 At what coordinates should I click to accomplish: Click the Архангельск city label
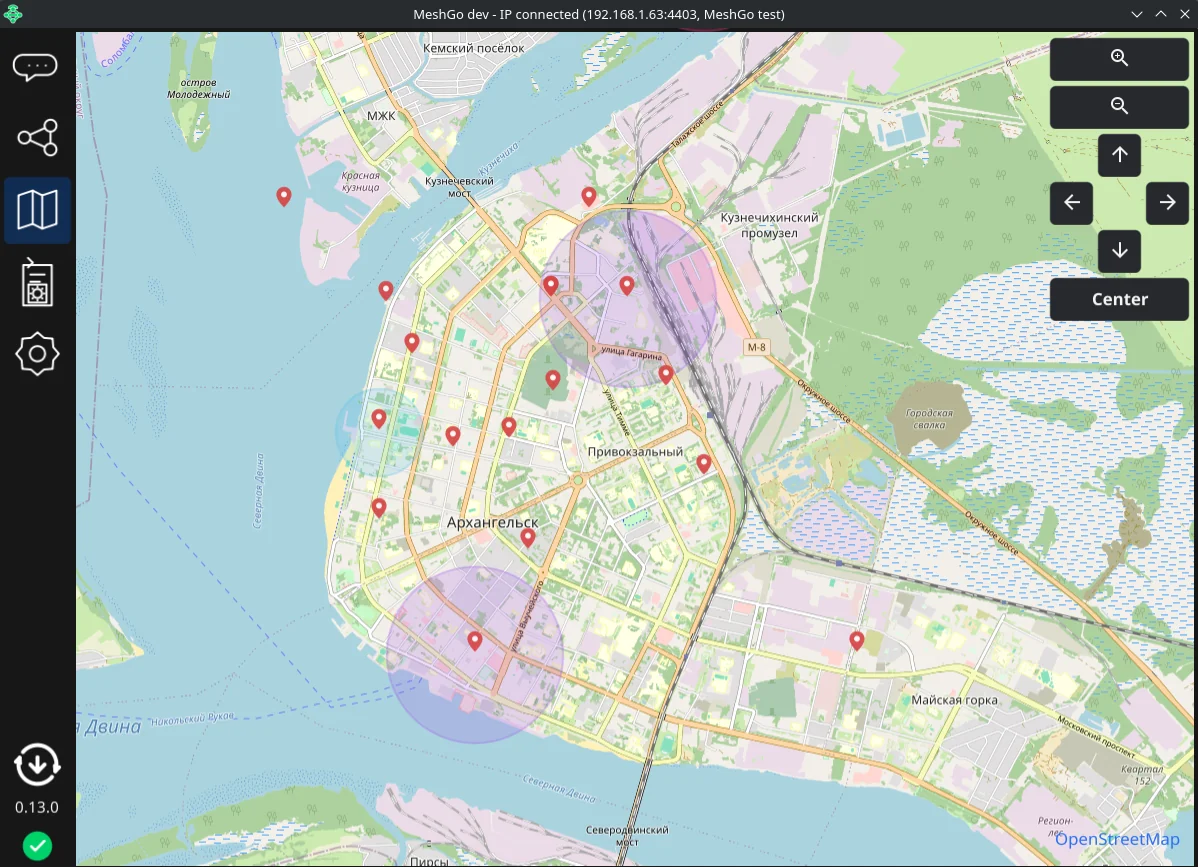[492, 522]
